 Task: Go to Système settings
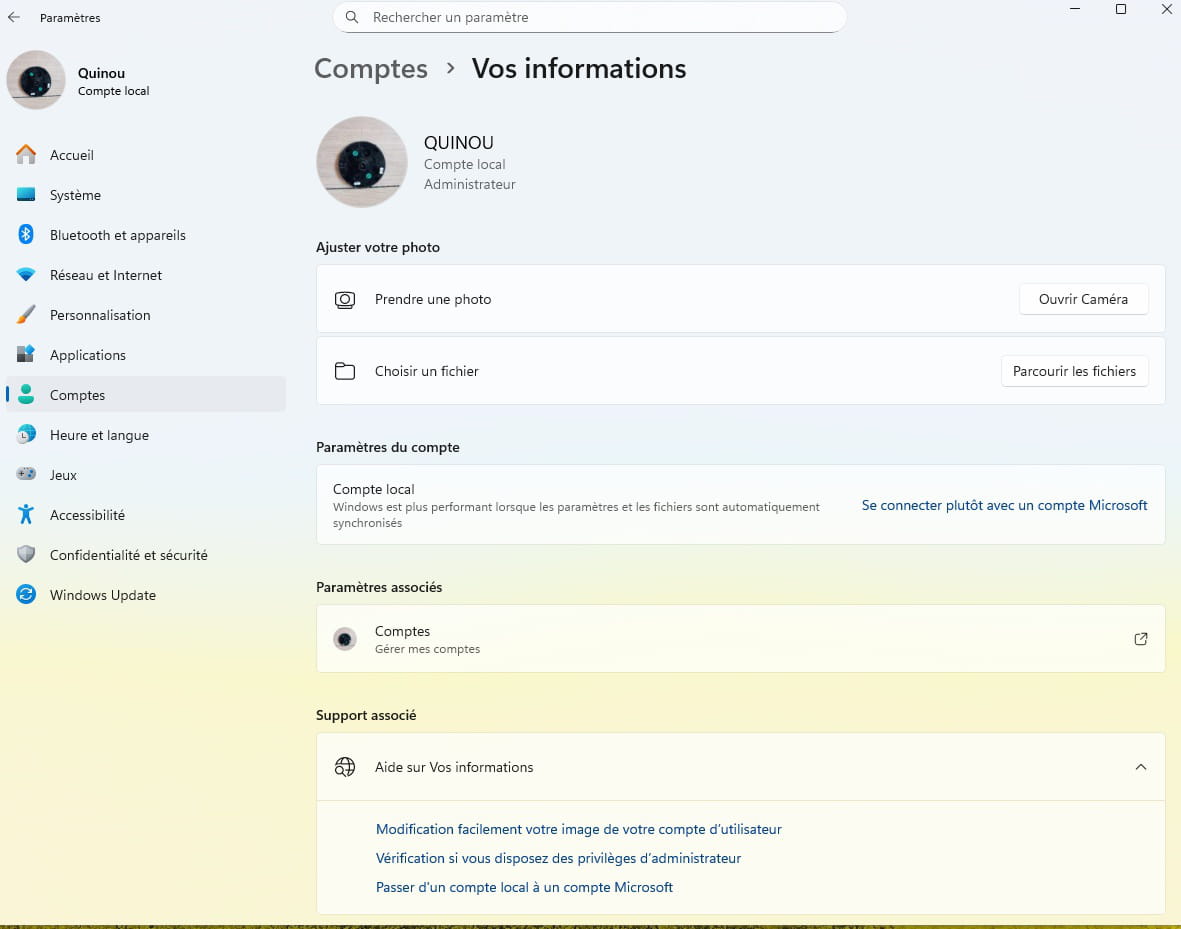pyautogui.click(x=75, y=195)
